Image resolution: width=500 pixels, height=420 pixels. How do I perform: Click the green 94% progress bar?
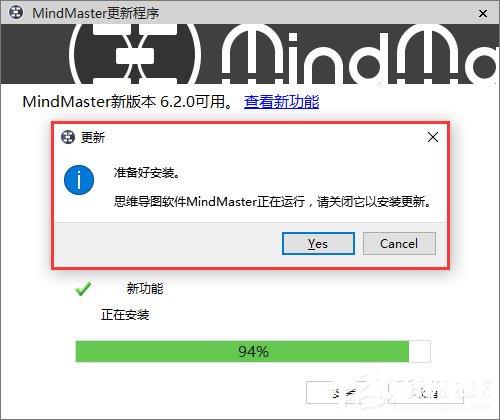click(x=242, y=351)
